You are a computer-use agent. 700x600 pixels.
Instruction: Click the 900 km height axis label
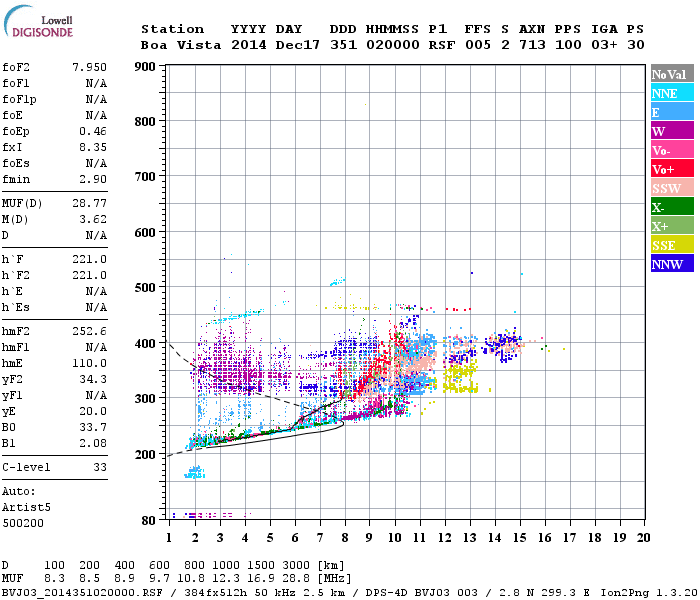click(145, 67)
